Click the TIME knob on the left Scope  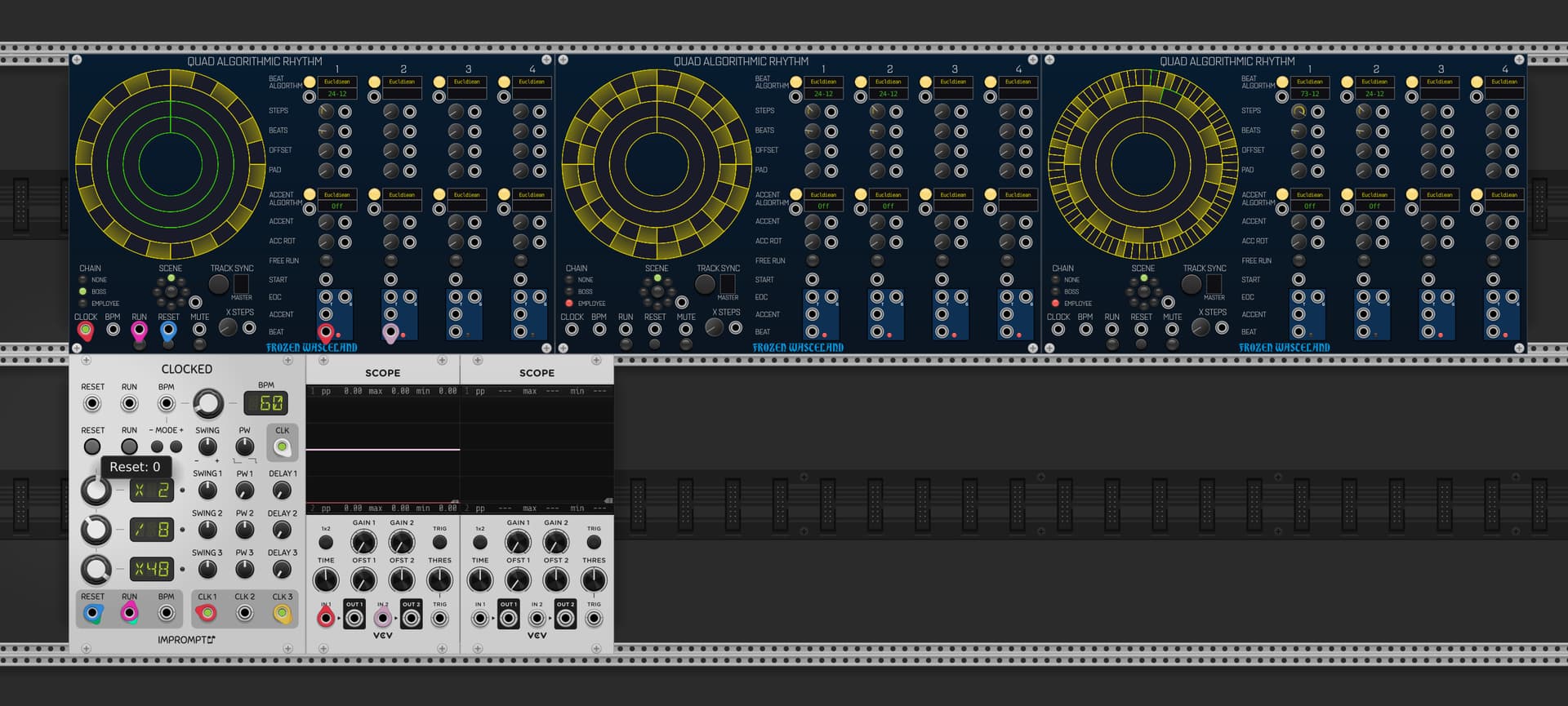326,580
